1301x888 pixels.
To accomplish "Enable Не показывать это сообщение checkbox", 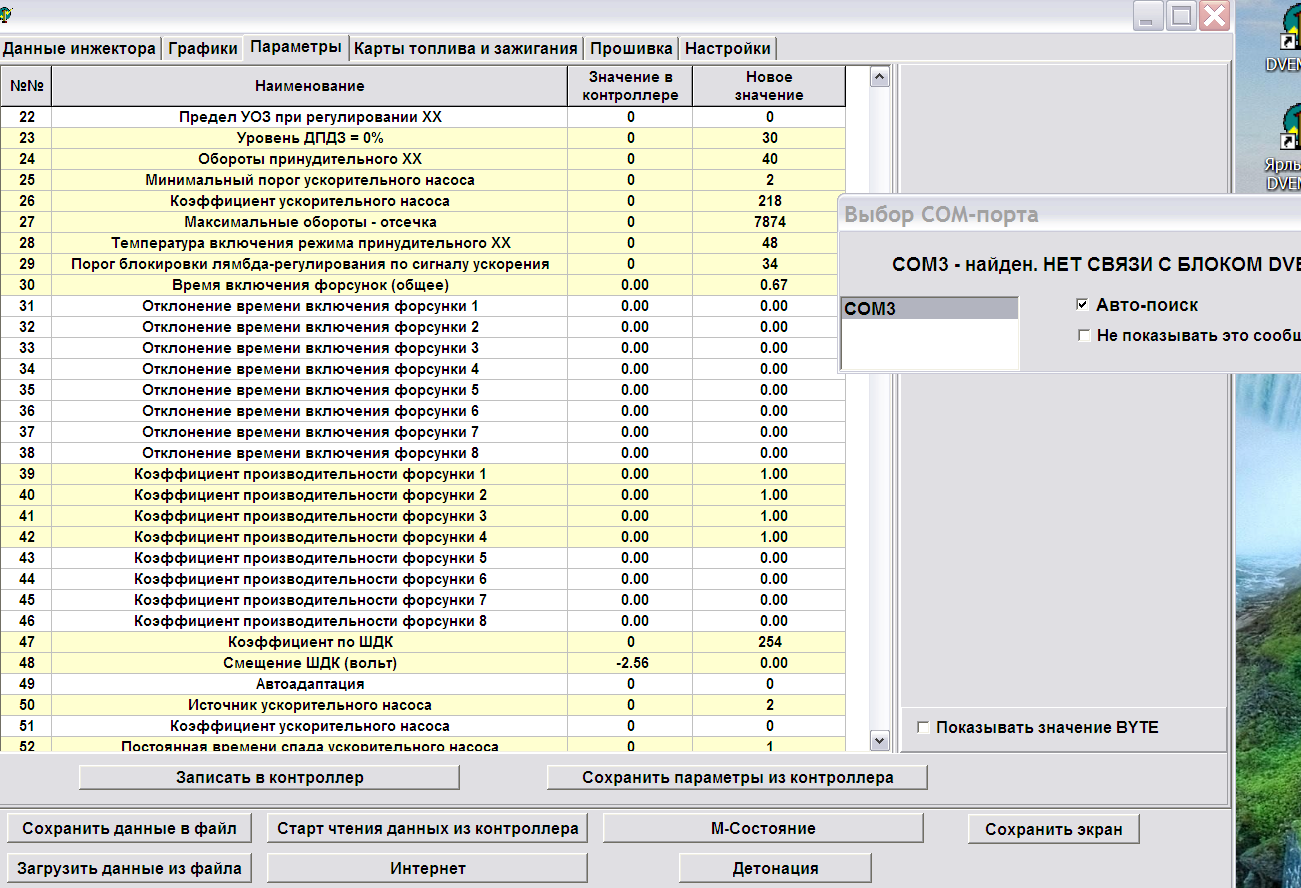I will coord(1084,336).
